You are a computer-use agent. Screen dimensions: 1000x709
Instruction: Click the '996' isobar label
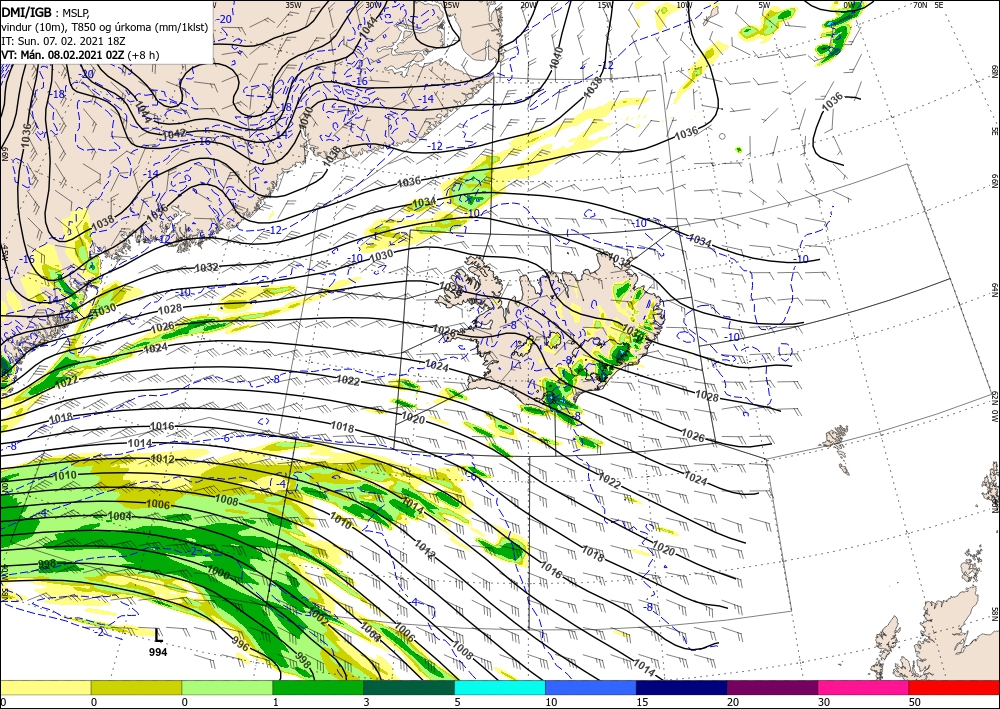tap(239, 643)
